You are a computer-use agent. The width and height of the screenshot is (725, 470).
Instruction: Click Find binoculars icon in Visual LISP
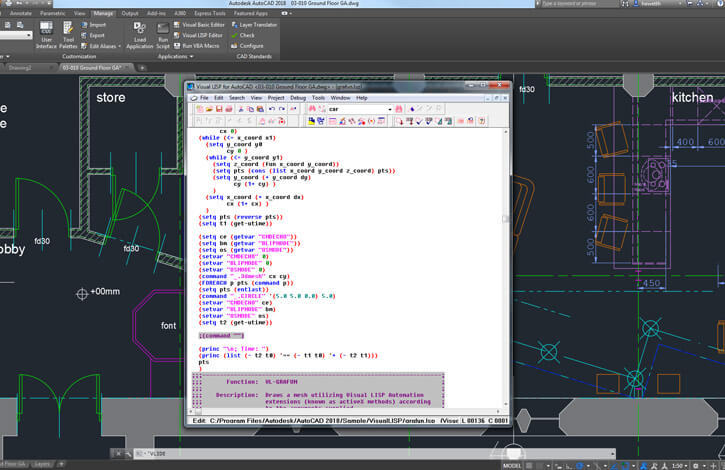pos(312,109)
